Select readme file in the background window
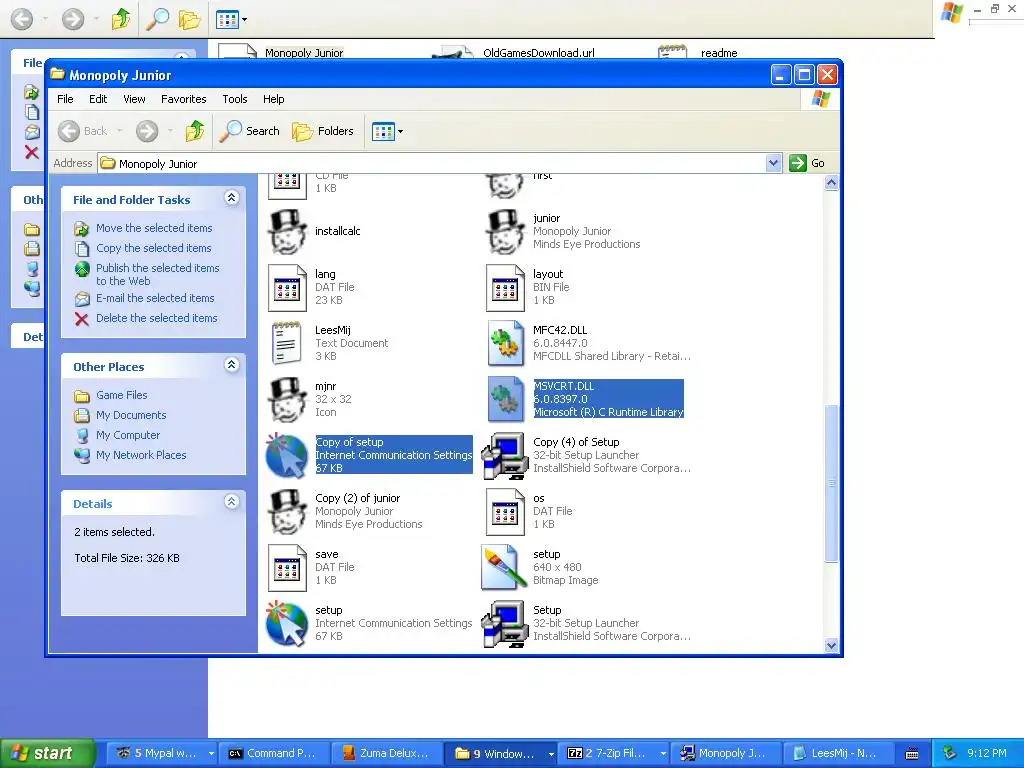Screen dimensions: 1024x768 click(x=719, y=53)
